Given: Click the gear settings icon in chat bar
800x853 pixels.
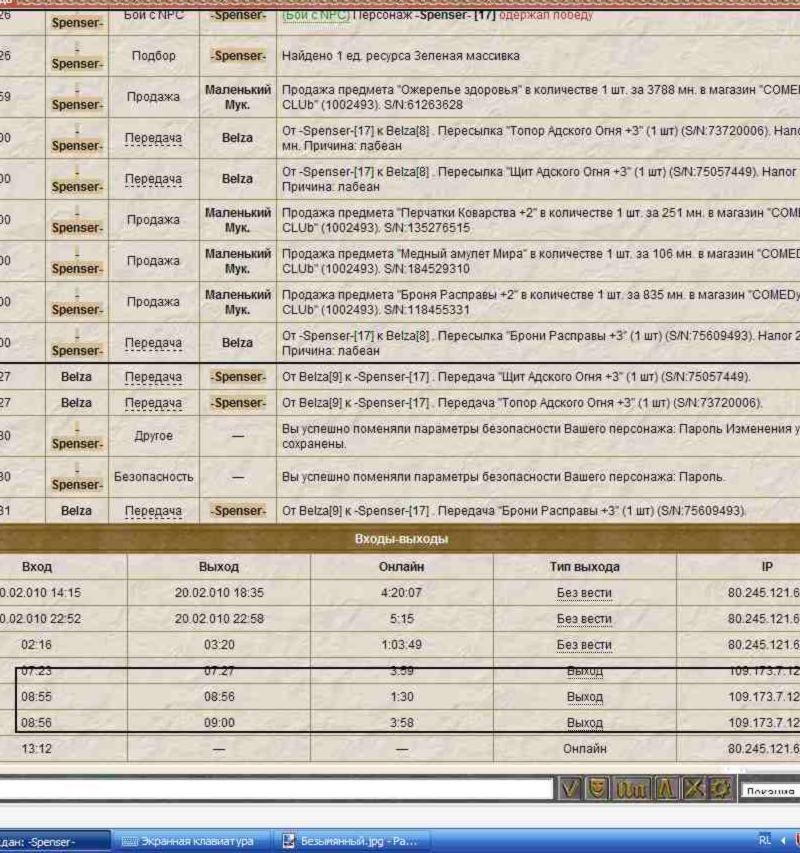Looking at the screenshot, I should pyautogui.click(x=722, y=788).
